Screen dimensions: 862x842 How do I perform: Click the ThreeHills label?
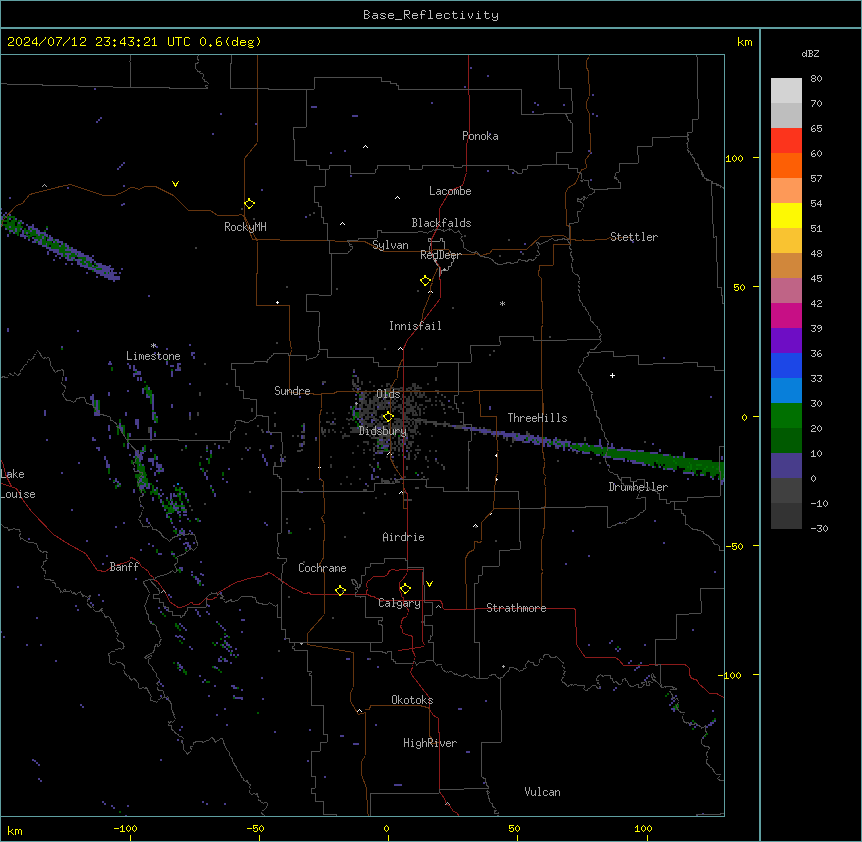[x=537, y=418]
